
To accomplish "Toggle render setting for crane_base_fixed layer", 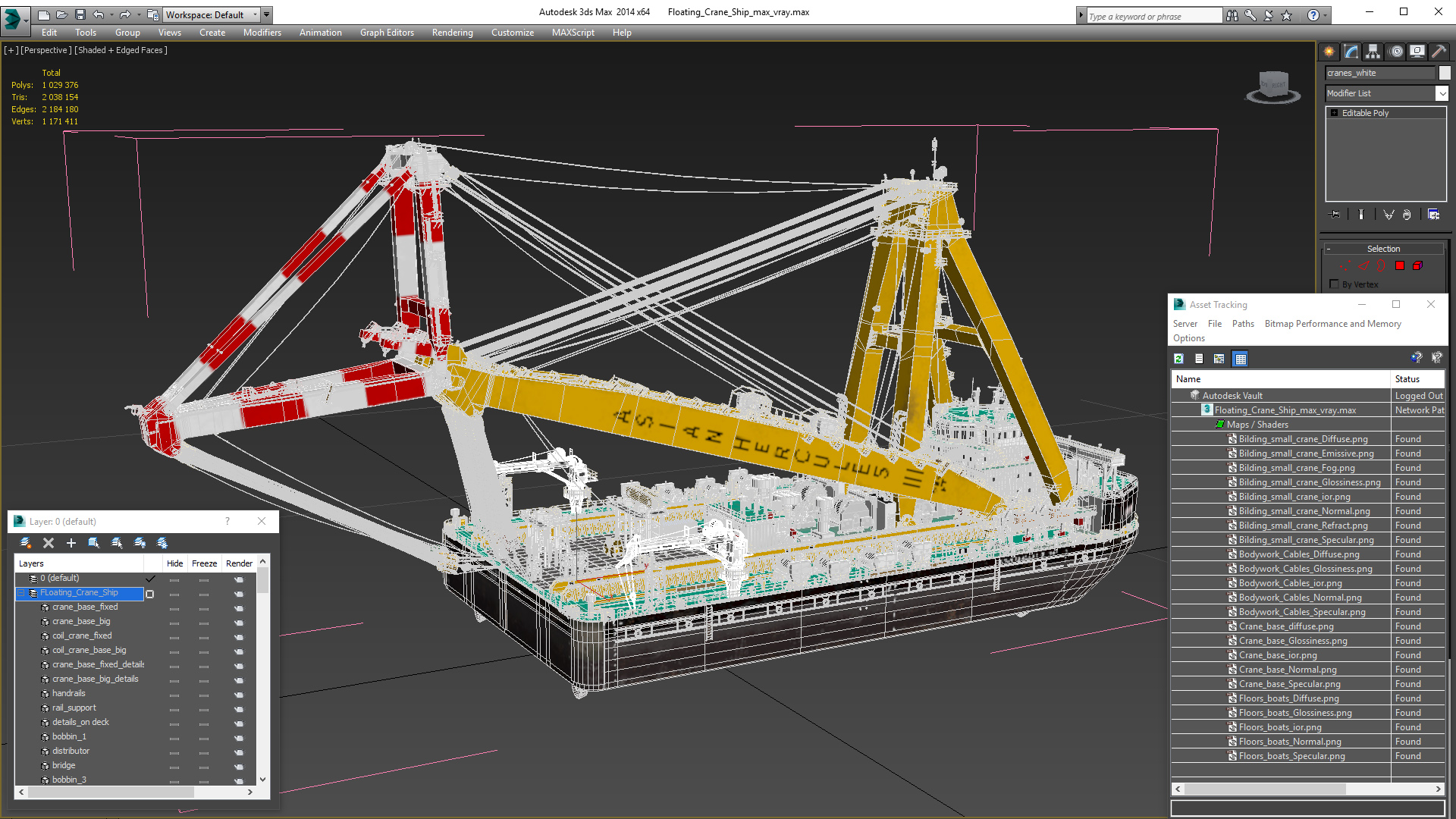I will point(239,608).
